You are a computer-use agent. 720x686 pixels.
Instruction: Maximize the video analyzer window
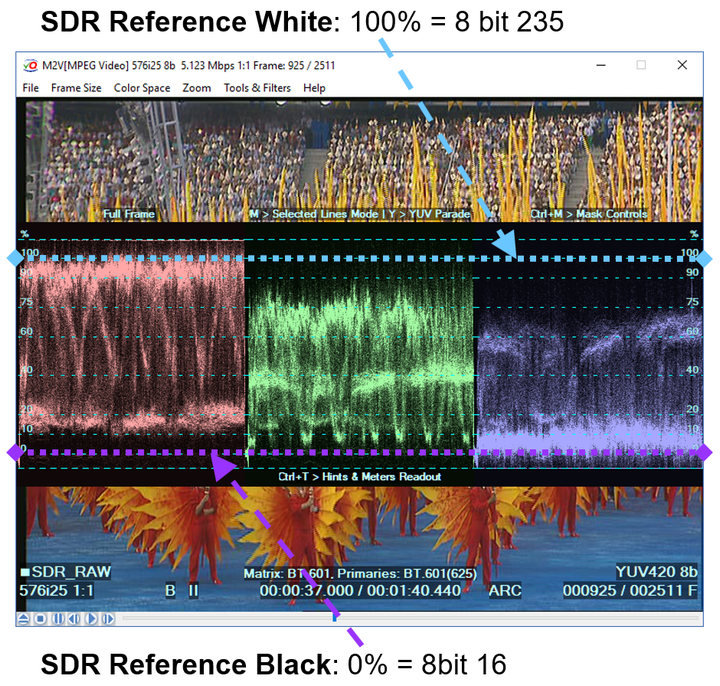coord(641,65)
